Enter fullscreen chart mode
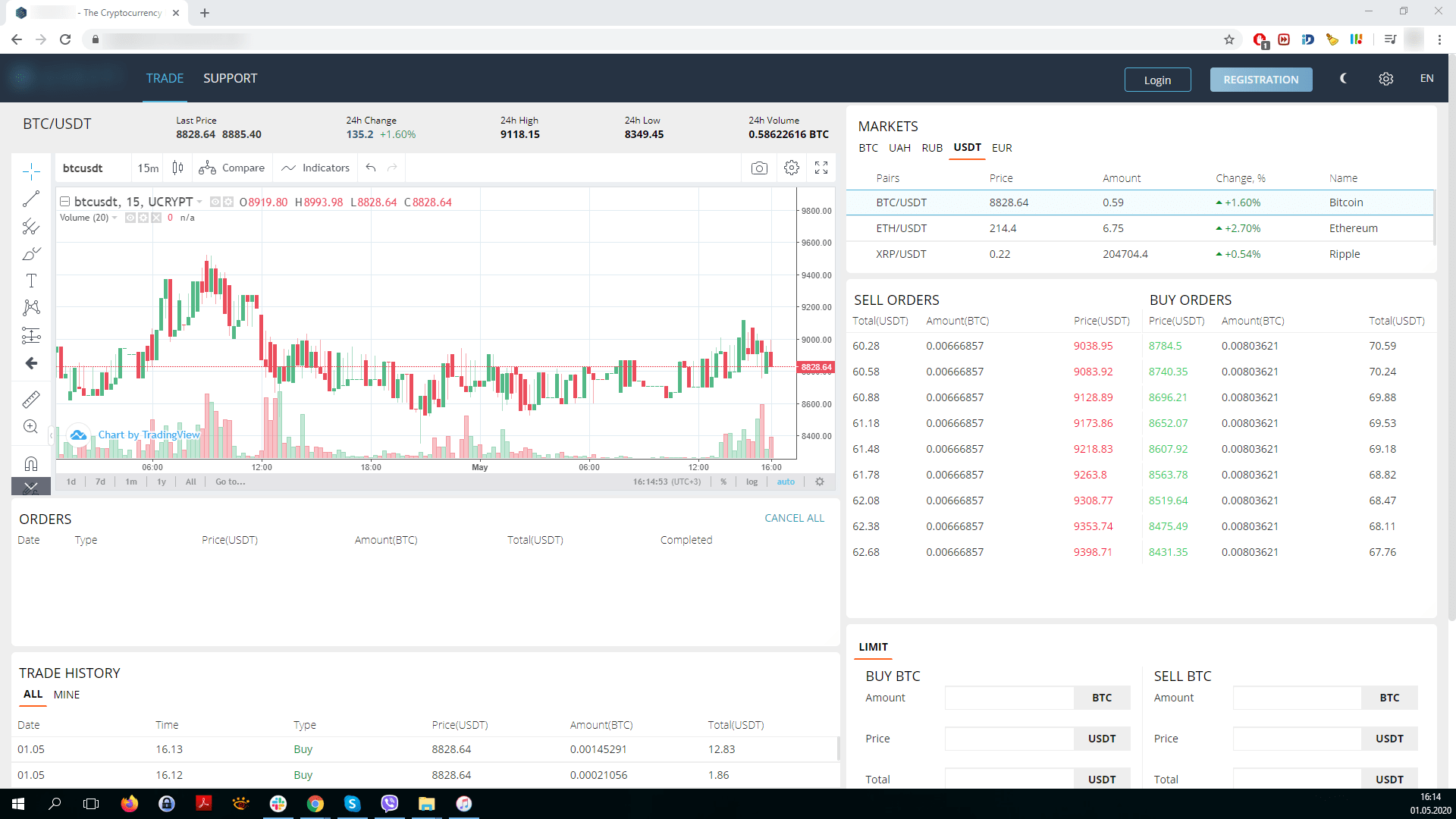This screenshot has height=819, width=1456. tap(821, 168)
